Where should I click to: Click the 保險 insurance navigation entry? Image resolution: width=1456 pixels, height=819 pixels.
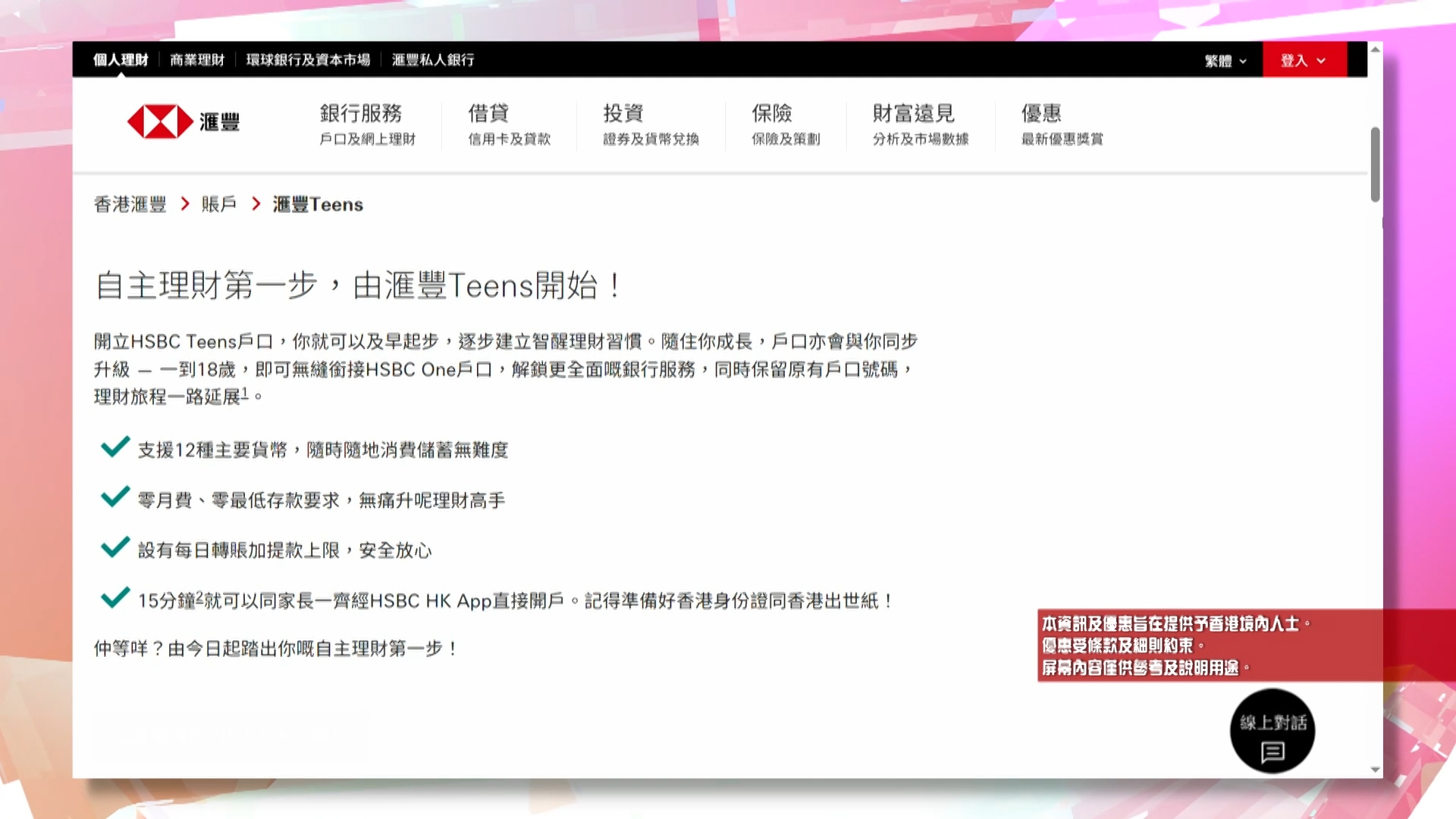click(x=772, y=125)
